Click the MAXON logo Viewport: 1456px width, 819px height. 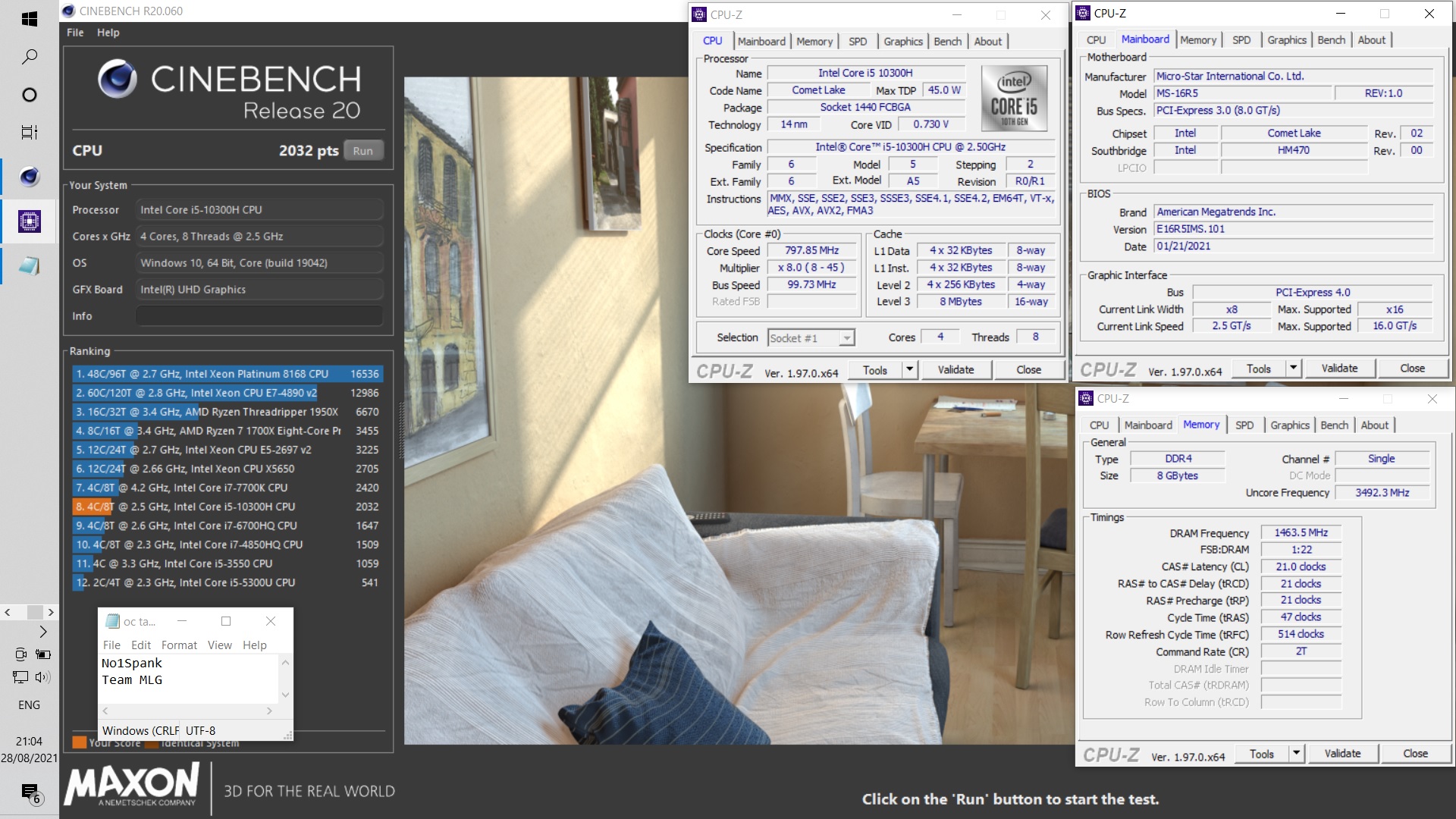[132, 785]
